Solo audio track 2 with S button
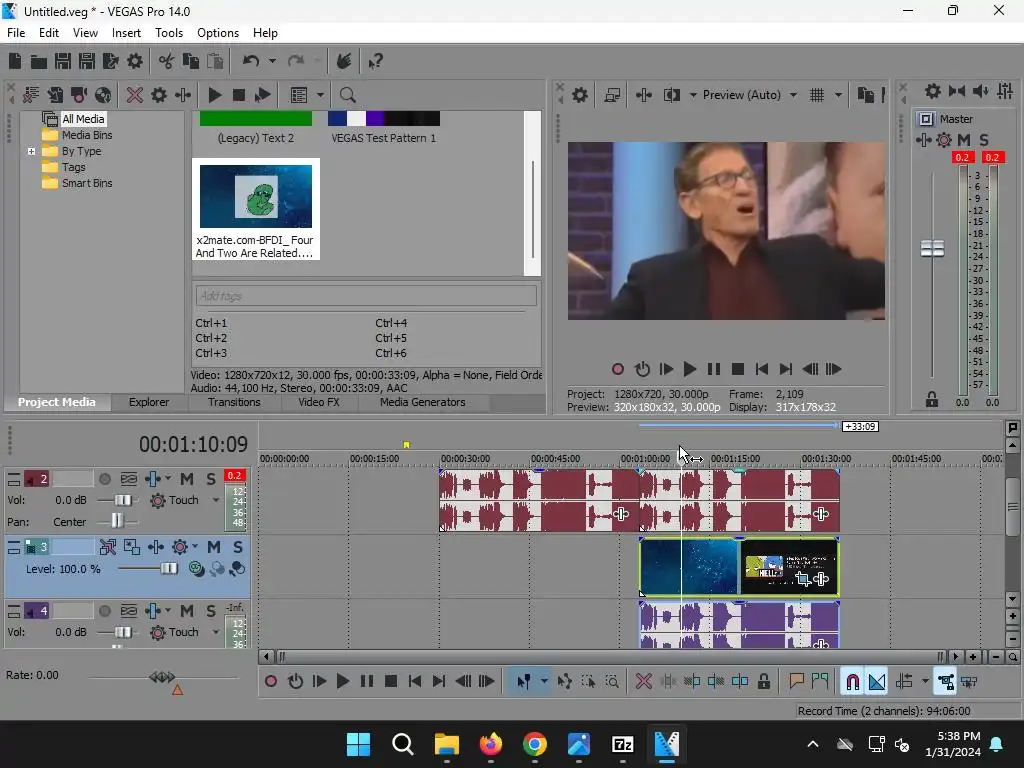 tap(211, 480)
